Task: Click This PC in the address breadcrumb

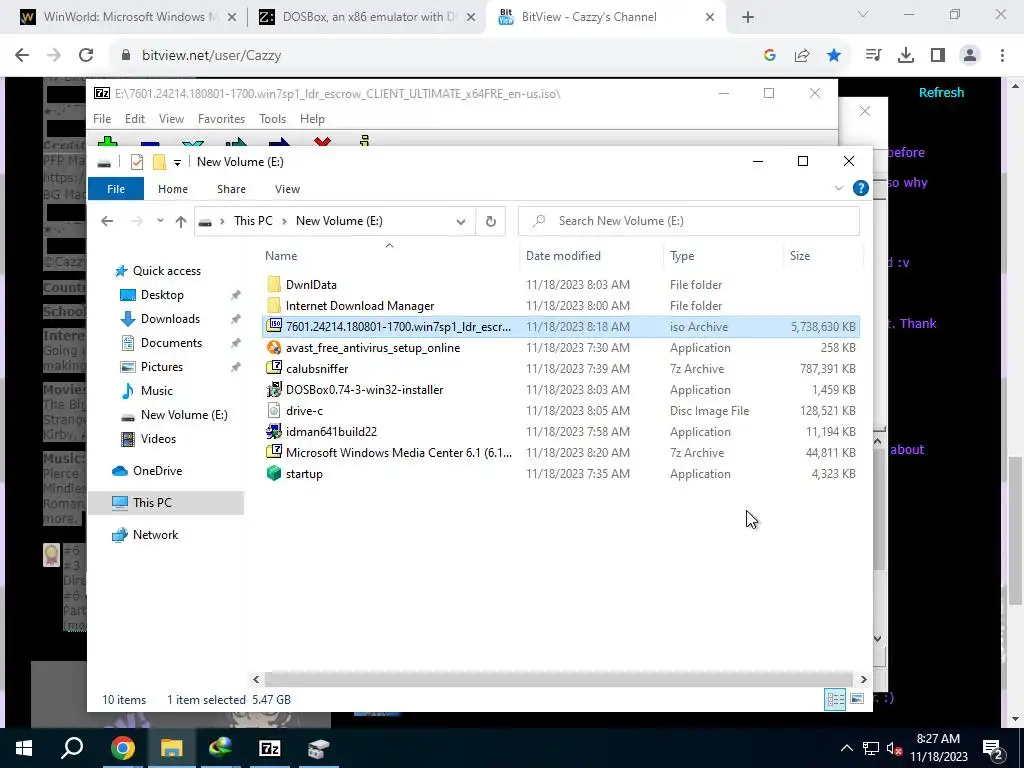Action: pos(253,221)
